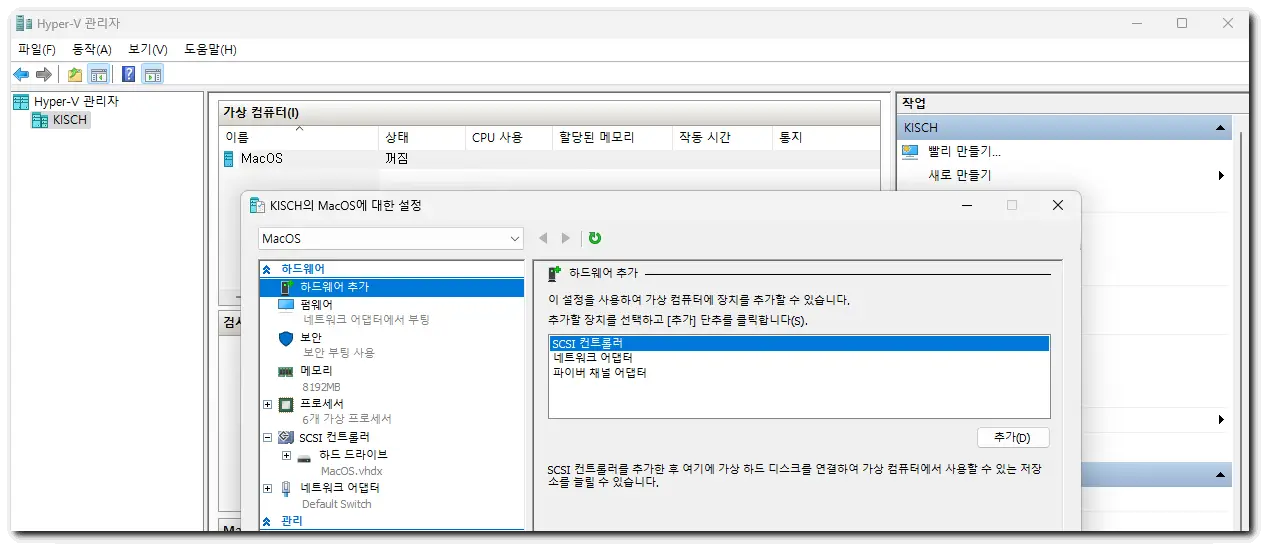
Task: Click the Up one level folder icon
Action: (x=75, y=74)
